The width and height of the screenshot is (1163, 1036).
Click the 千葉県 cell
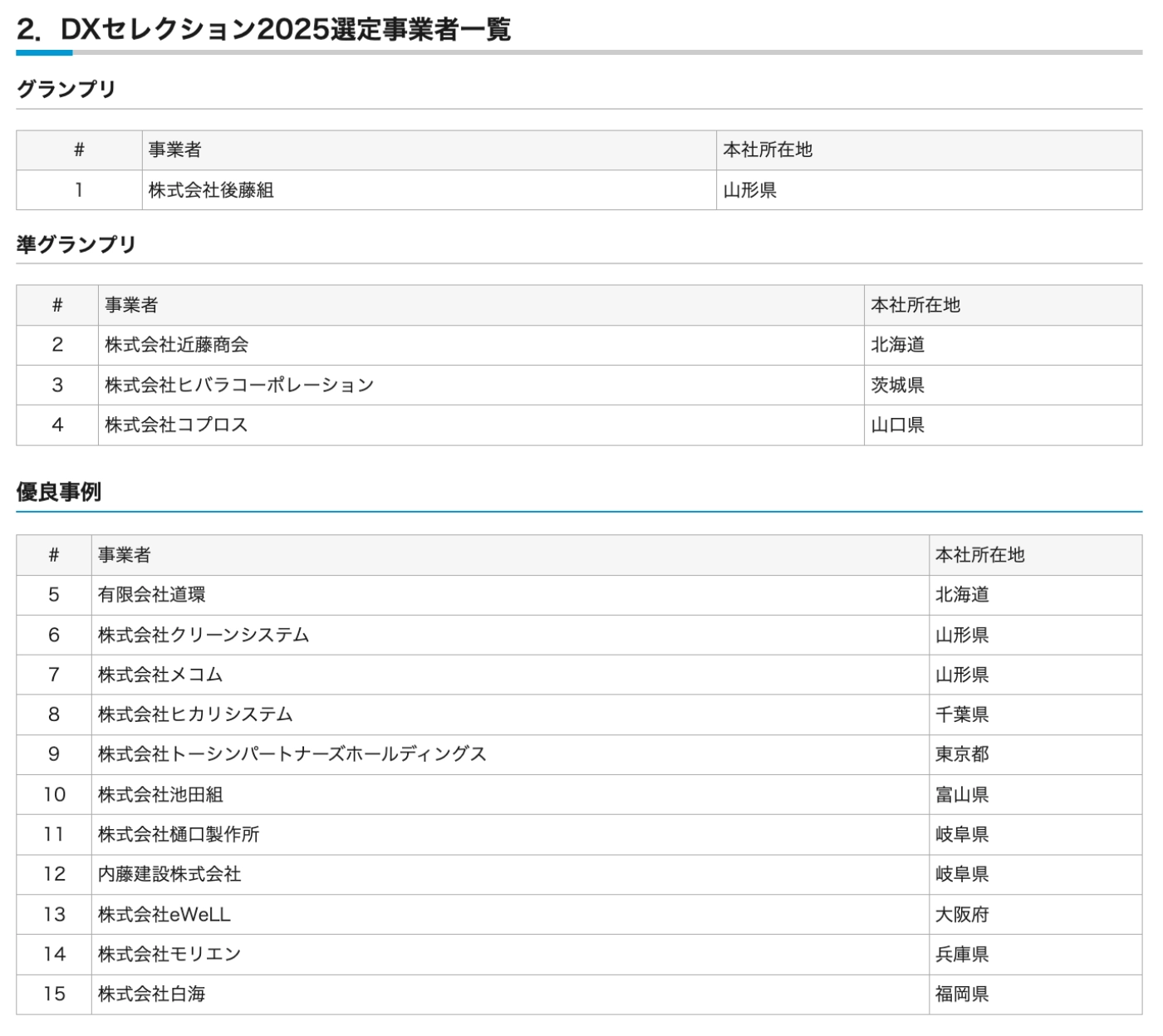click(x=1035, y=714)
